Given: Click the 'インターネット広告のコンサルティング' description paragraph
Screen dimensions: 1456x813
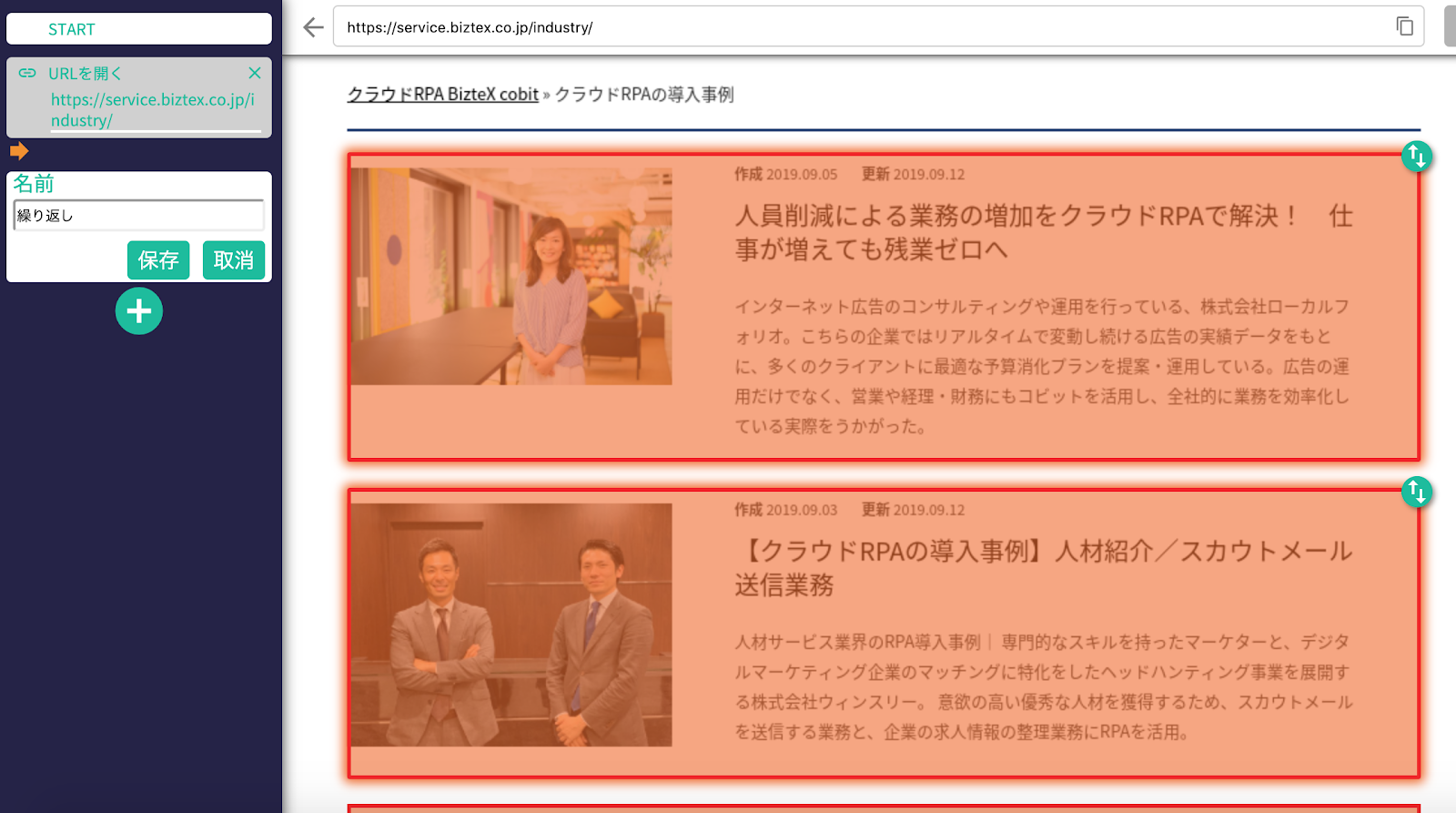Looking at the screenshot, I should (x=1043, y=366).
